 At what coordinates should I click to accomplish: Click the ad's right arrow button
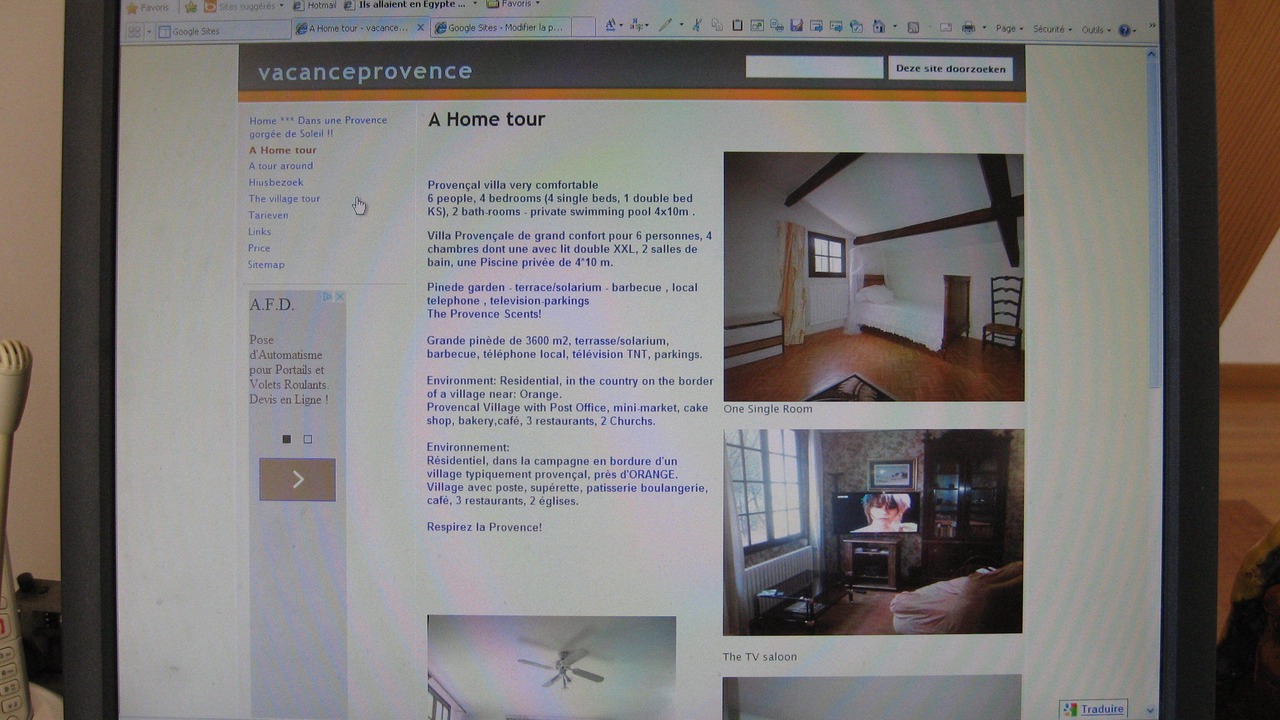click(297, 479)
